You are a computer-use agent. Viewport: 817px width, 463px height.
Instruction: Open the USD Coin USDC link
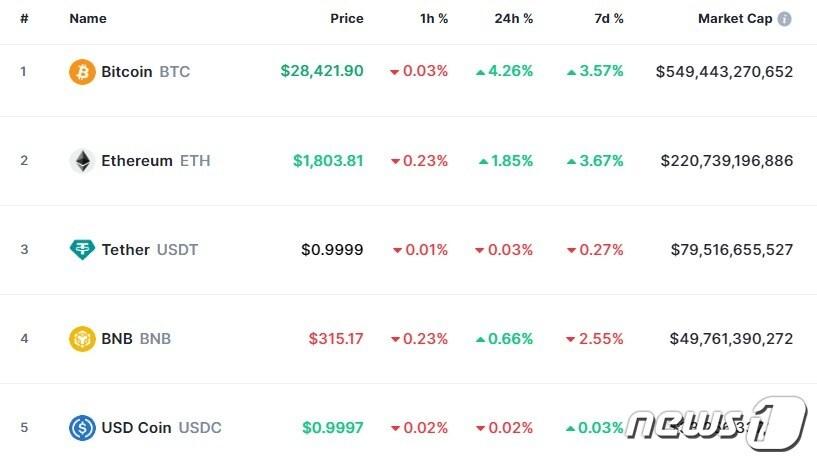click(161, 428)
